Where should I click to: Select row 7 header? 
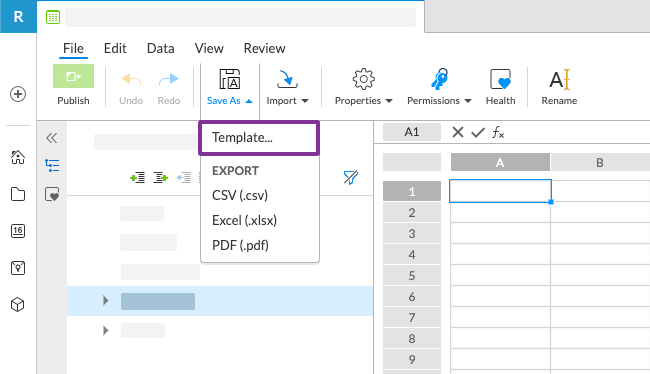point(412,318)
